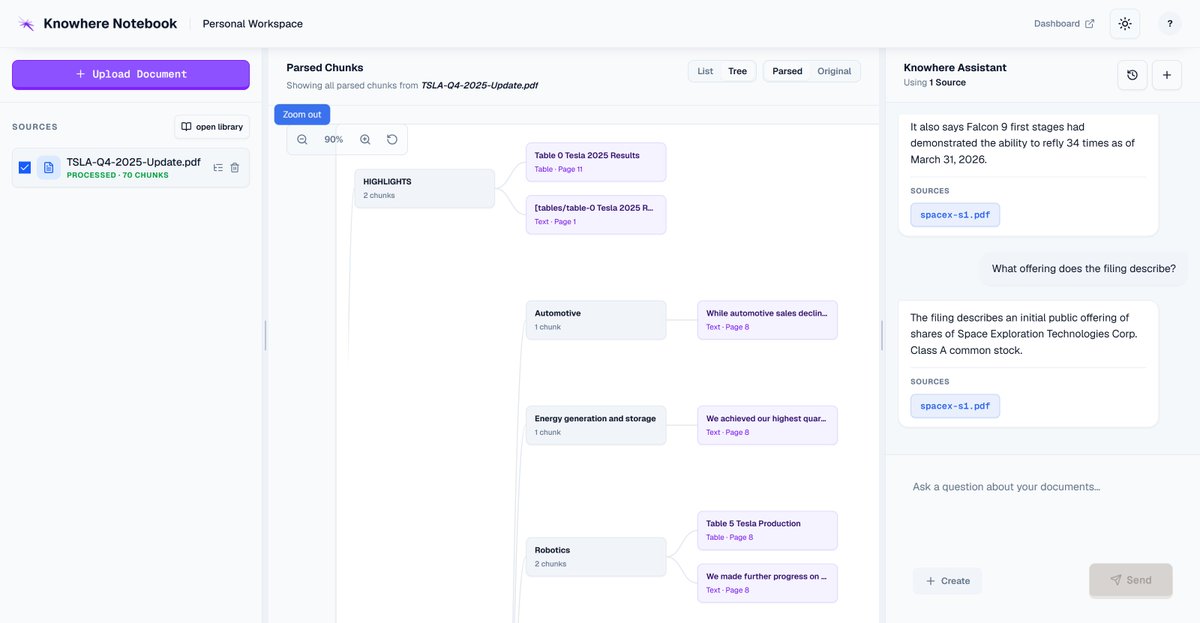This screenshot has height=623, width=1200.
Task: Show chunk list icon for TSLA-Q4-2025-Update.pdf
Action: (x=218, y=168)
